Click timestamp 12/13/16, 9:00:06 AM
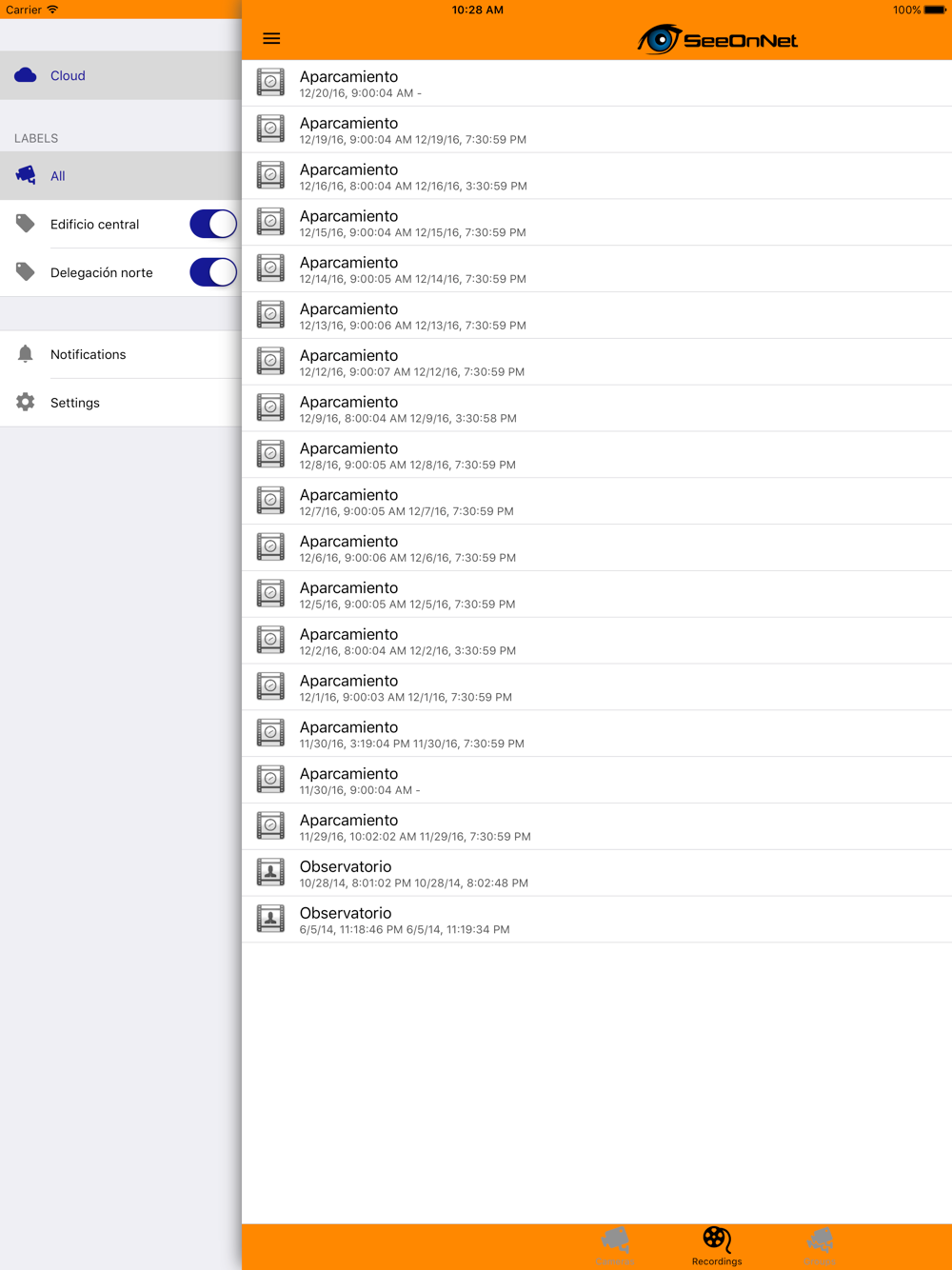The width and height of the screenshot is (952, 1270). click(354, 326)
